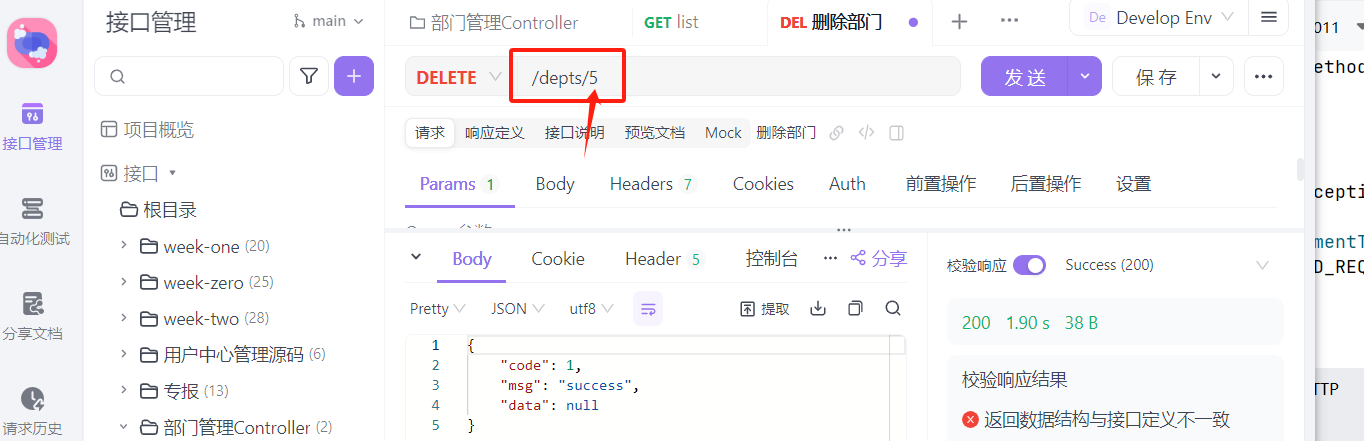The image size is (1364, 441).
Task: Open 分享文档 in the sidebar
Action: [32, 317]
